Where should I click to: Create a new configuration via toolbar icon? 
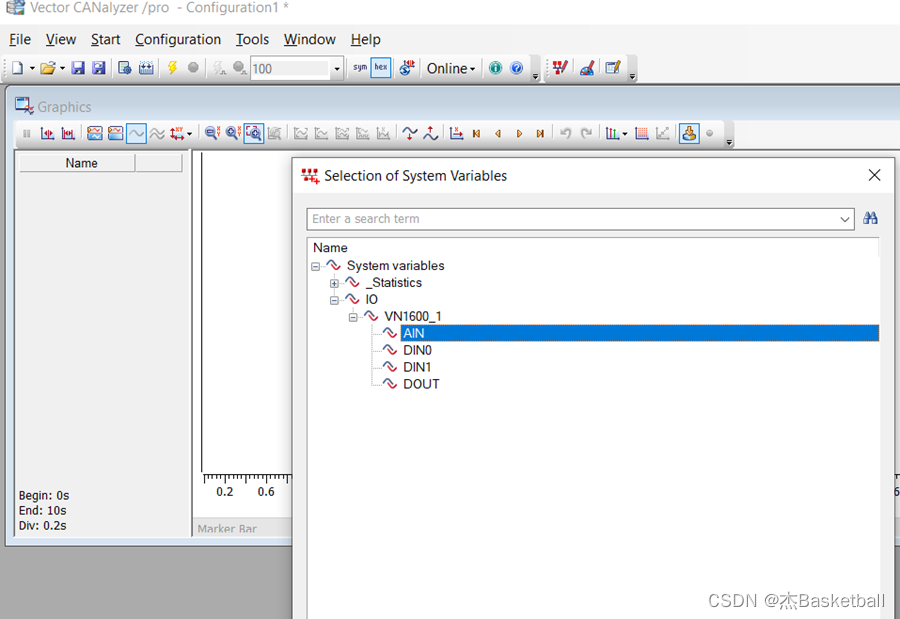17,68
